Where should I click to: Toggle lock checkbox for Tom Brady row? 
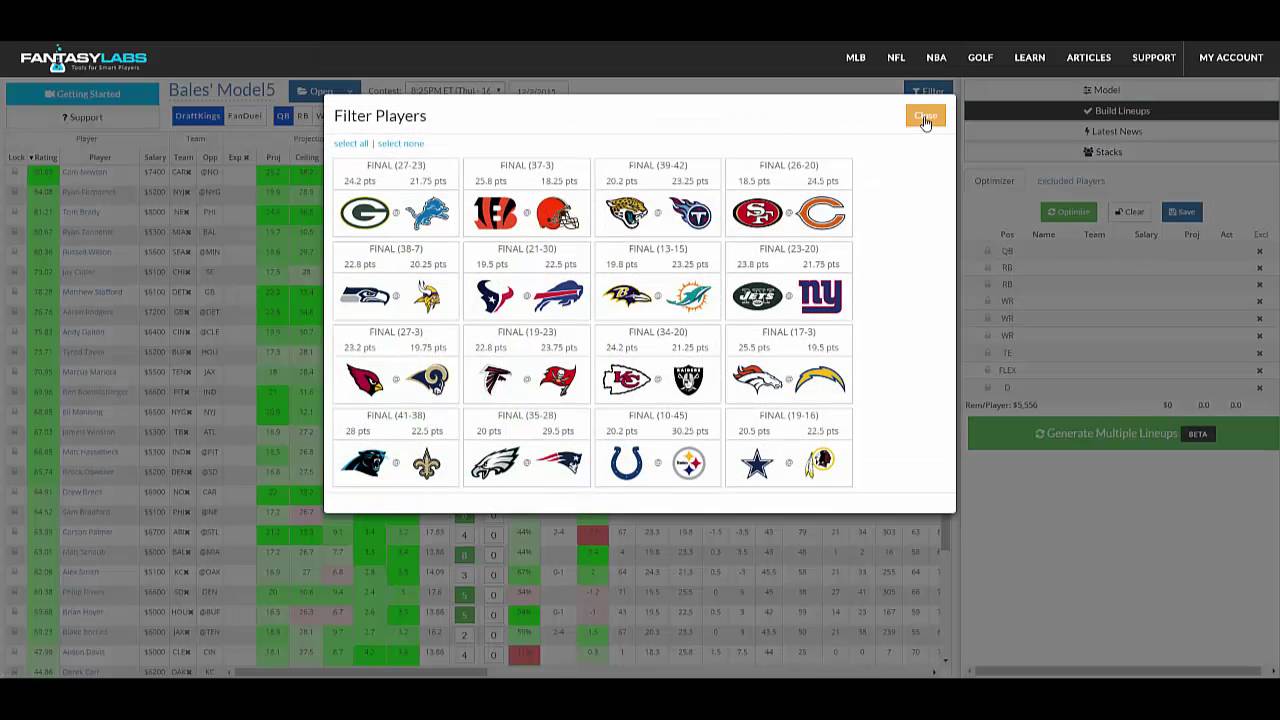(15, 212)
